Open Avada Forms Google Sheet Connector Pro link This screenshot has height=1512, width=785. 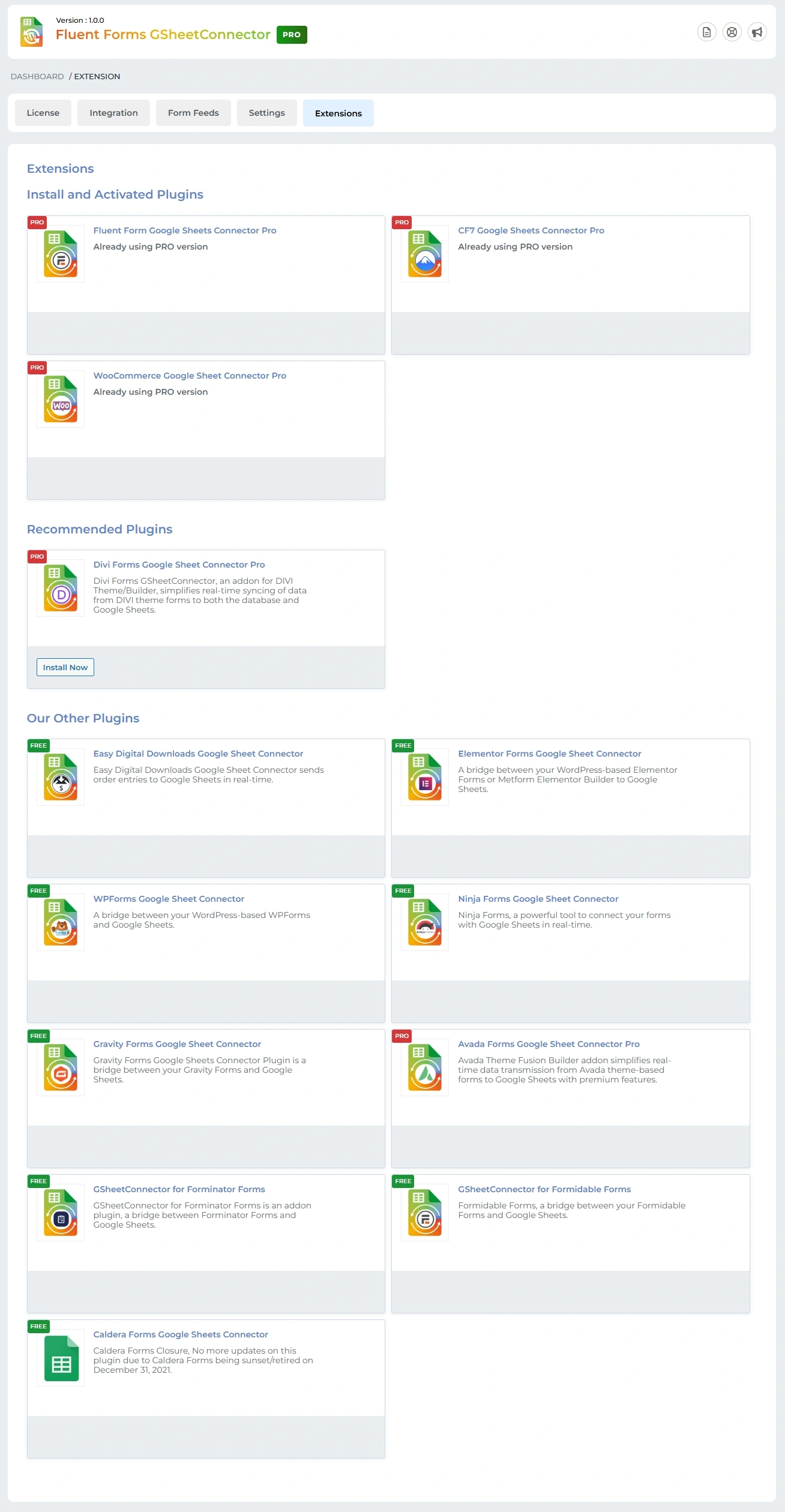coord(549,1044)
